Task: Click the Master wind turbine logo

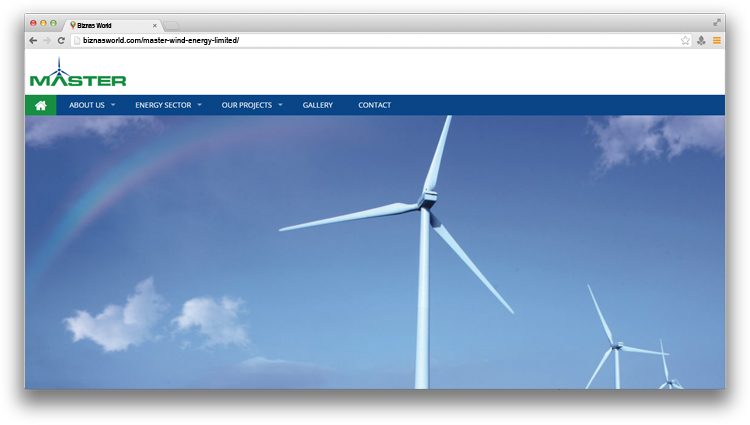Action: (x=77, y=73)
